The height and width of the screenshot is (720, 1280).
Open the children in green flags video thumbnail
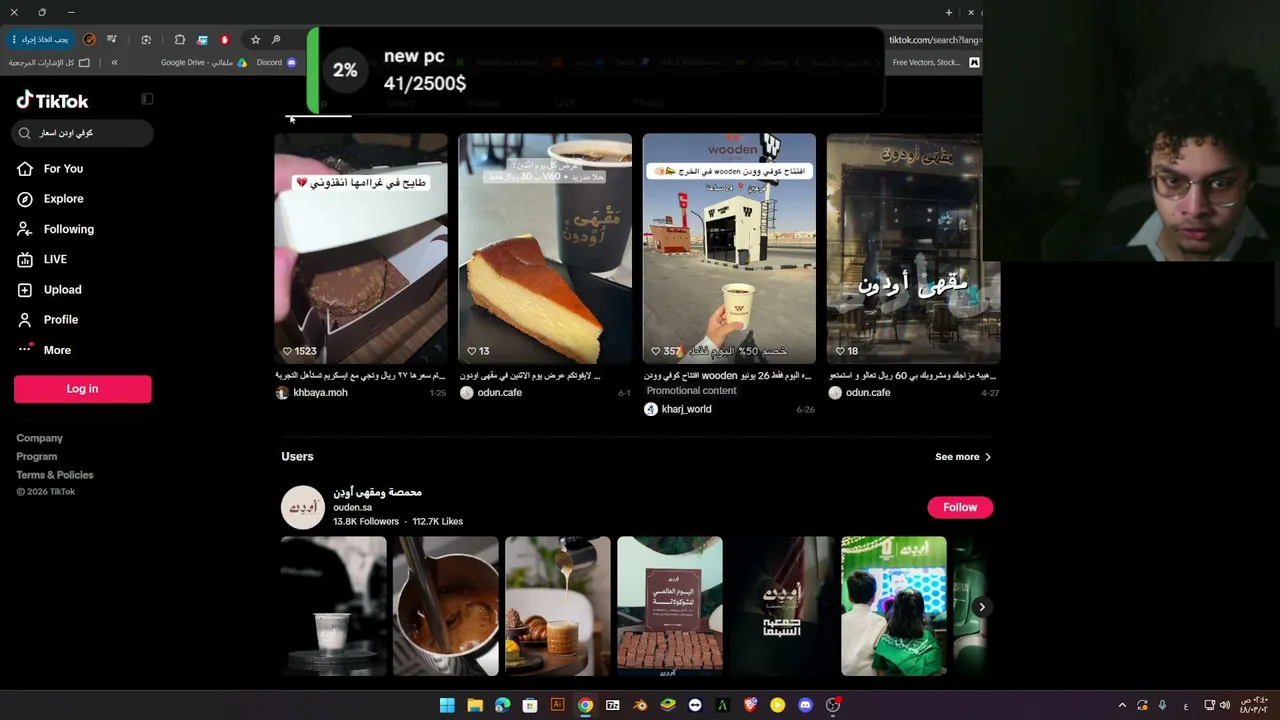click(x=894, y=606)
